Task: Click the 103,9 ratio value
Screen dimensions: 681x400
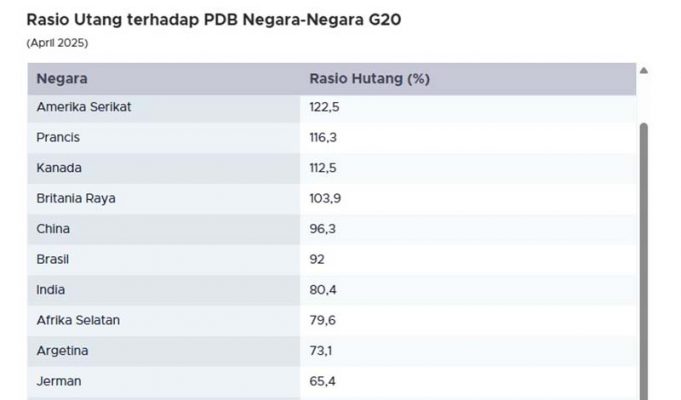Action: coord(325,198)
